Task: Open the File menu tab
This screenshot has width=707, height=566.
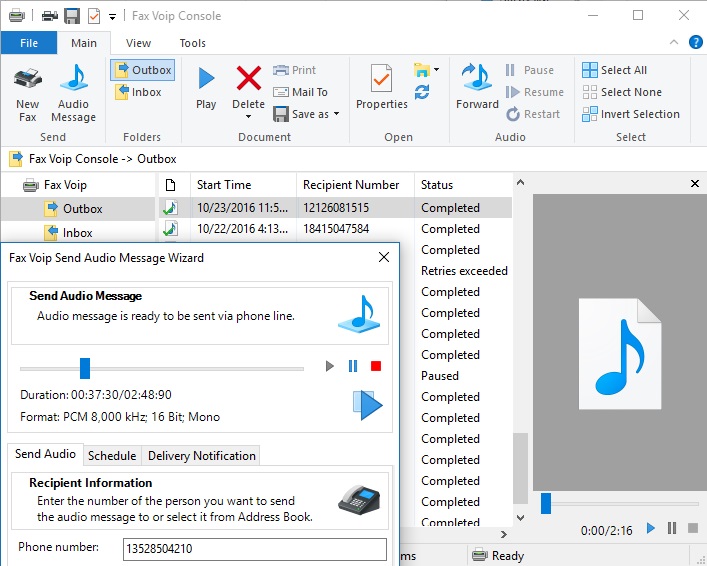Action: (29, 43)
